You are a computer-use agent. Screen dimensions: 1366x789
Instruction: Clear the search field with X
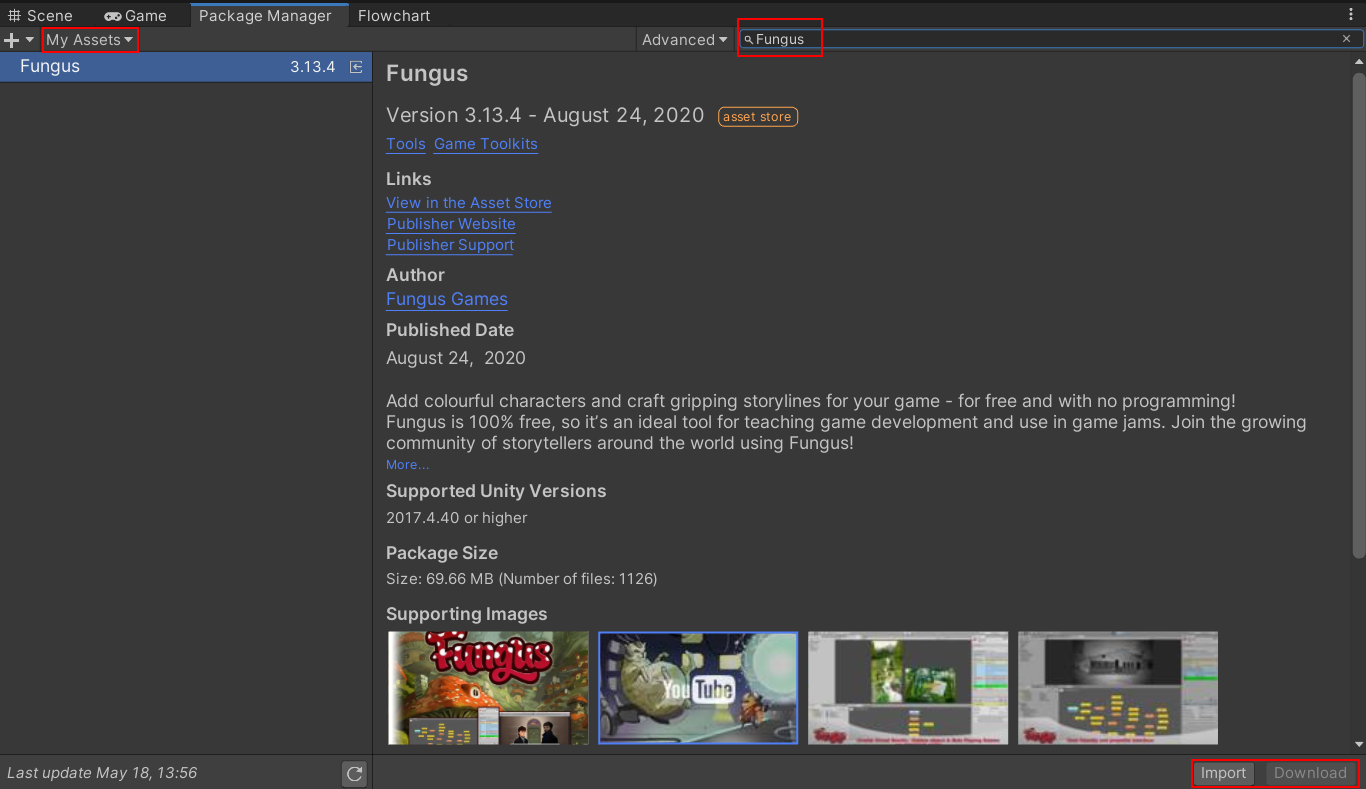(1346, 39)
